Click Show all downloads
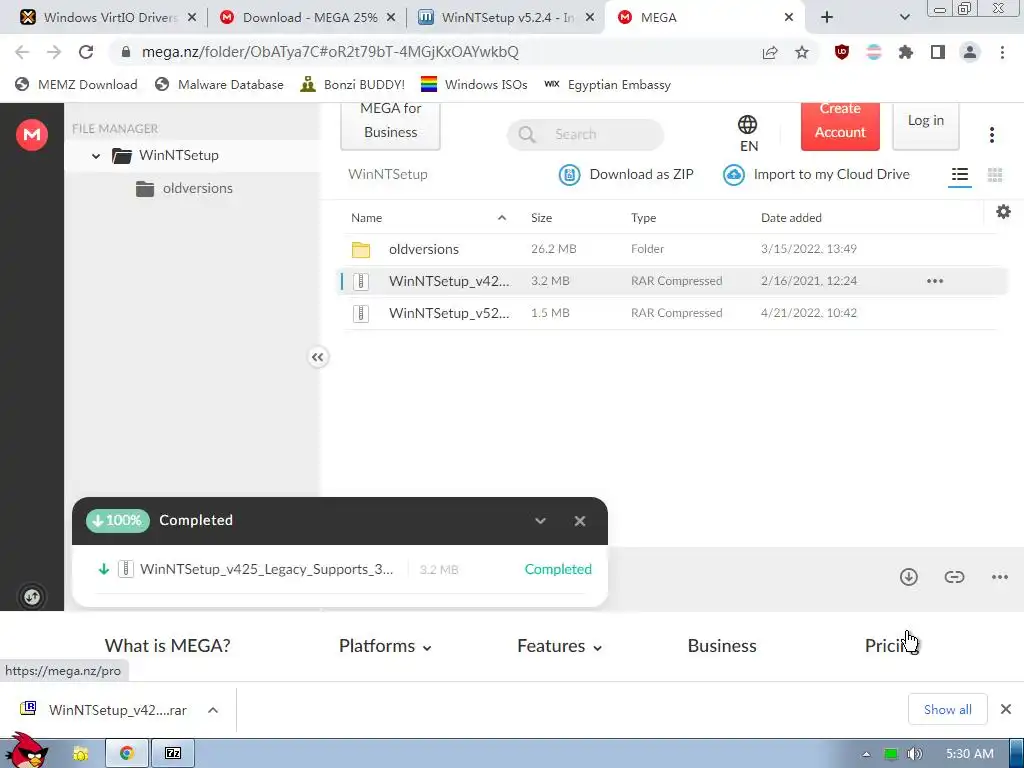Image resolution: width=1024 pixels, height=768 pixels. point(947,710)
